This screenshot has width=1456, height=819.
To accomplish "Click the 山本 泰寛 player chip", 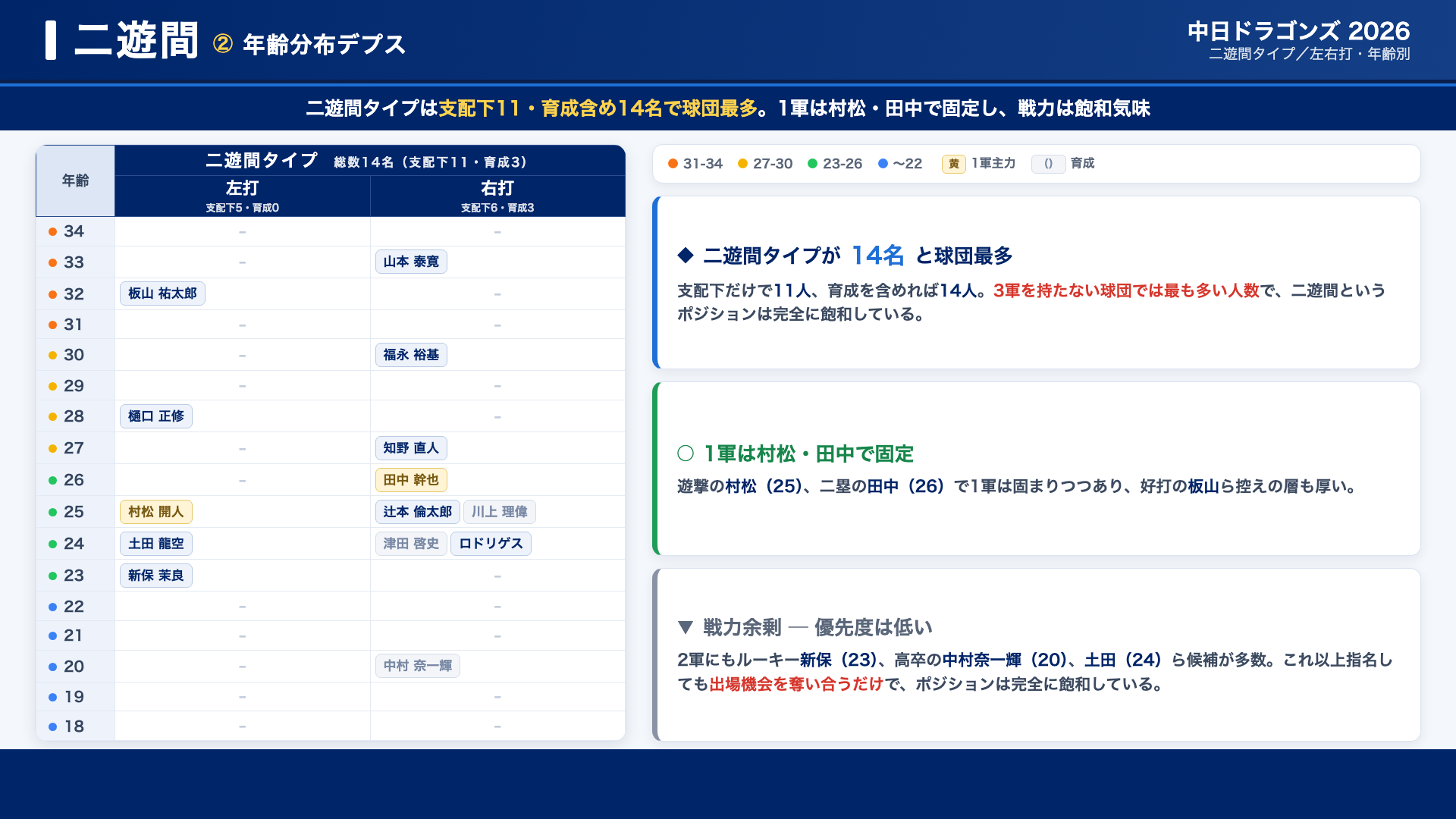I will pyautogui.click(x=411, y=262).
